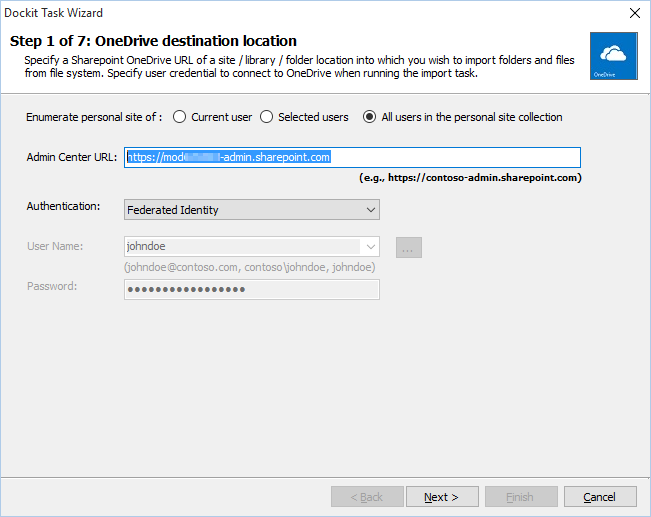Open the Authentication dropdown
The width and height of the screenshot is (651, 517).
click(x=252, y=210)
